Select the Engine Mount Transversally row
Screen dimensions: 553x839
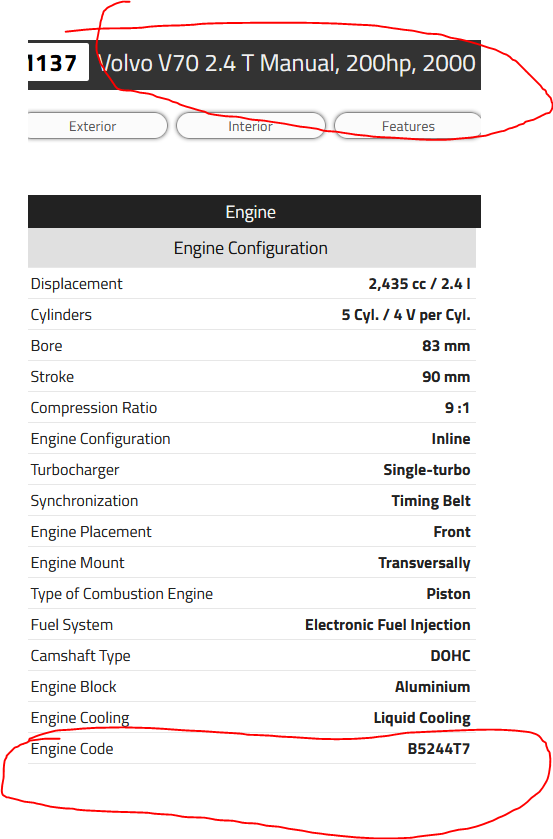click(252, 563)
